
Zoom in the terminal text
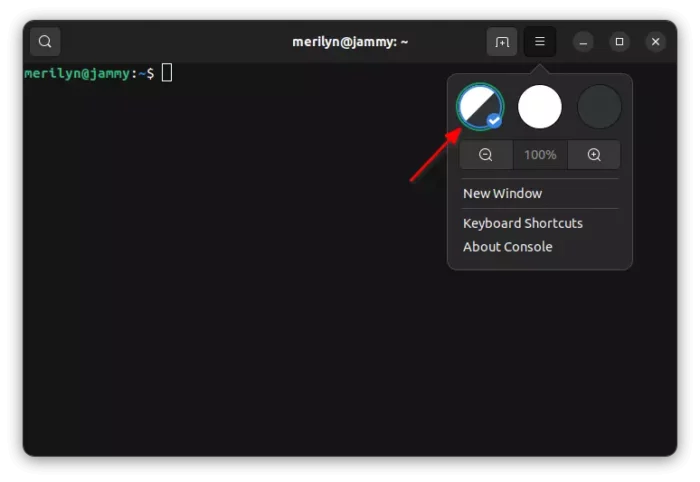pos(594,155)
